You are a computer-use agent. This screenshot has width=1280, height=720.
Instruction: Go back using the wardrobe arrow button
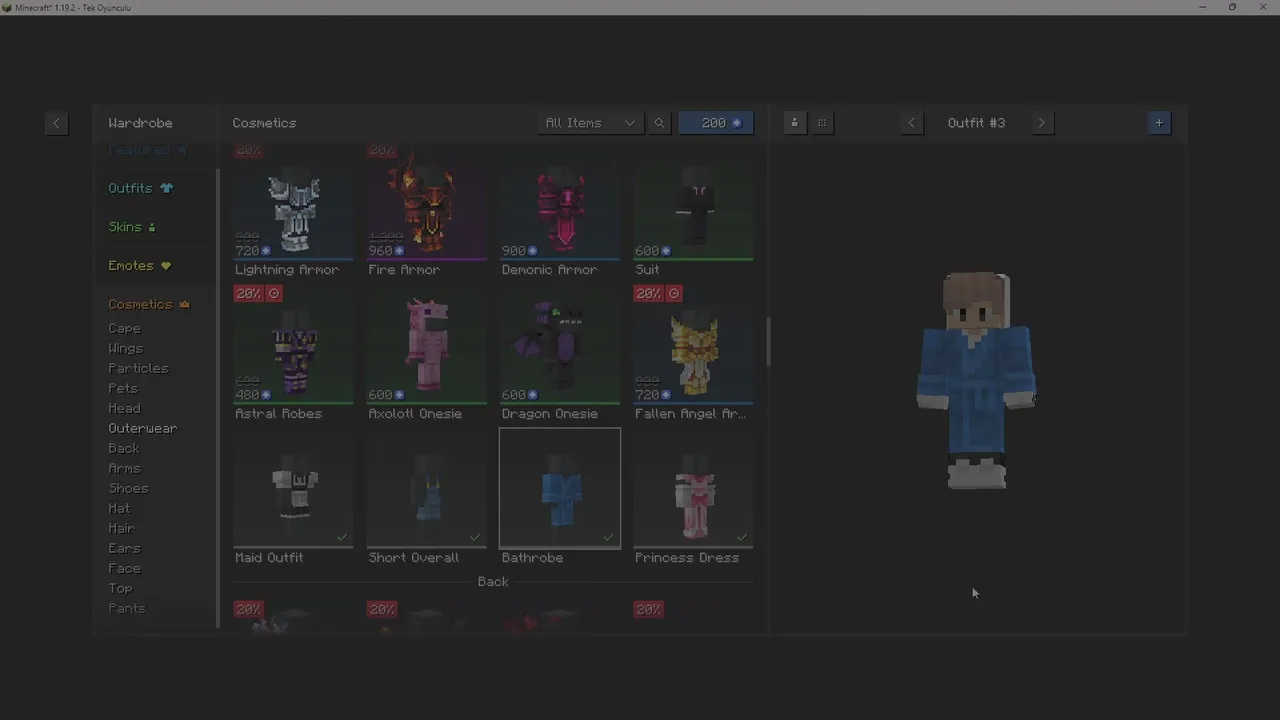[x=56, y=123]
